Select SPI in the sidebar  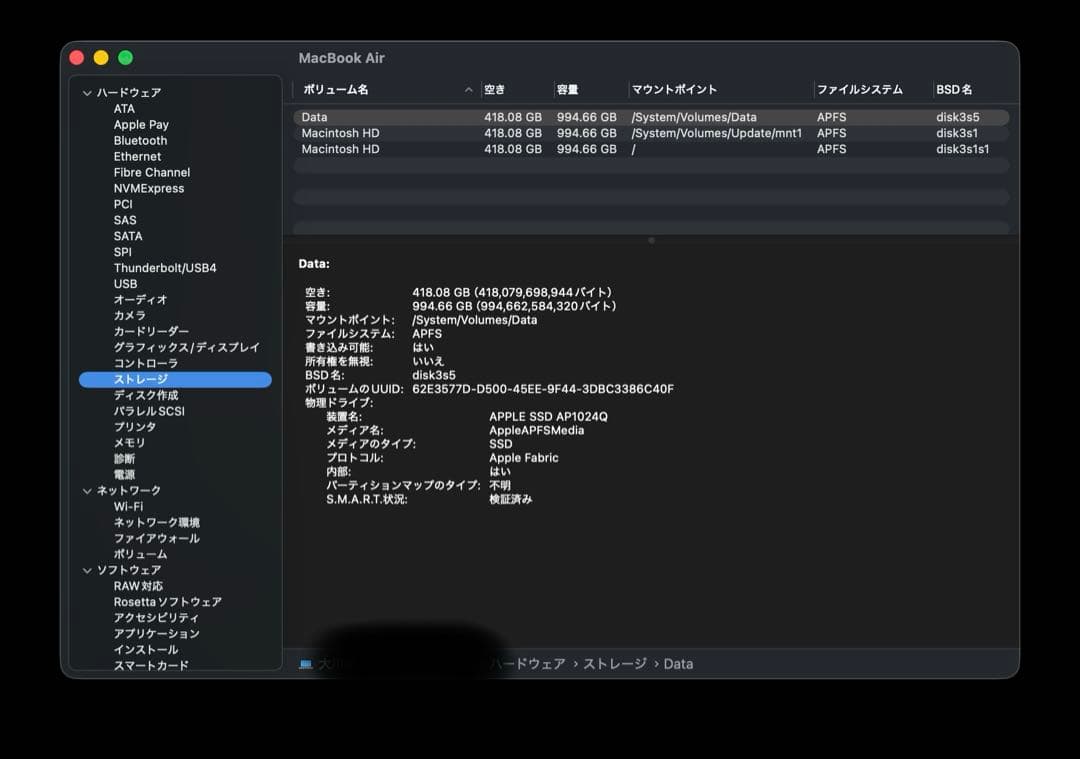tap(122, 251)
